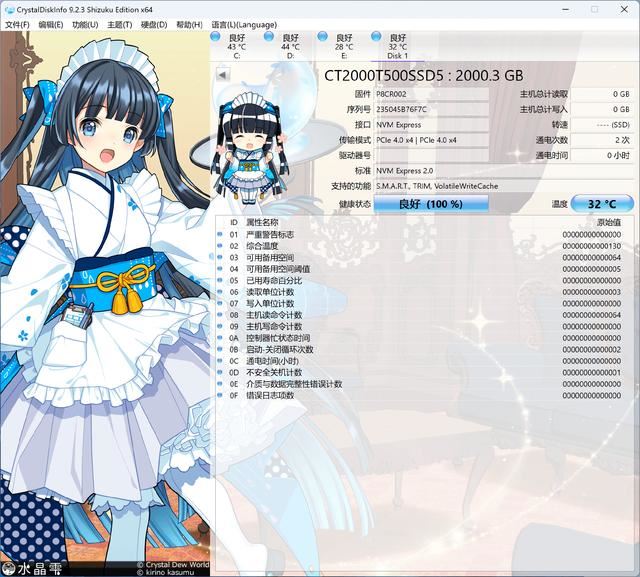640x577 pixels.
Task: Open the 文件(F) menu
Action: 17,24
